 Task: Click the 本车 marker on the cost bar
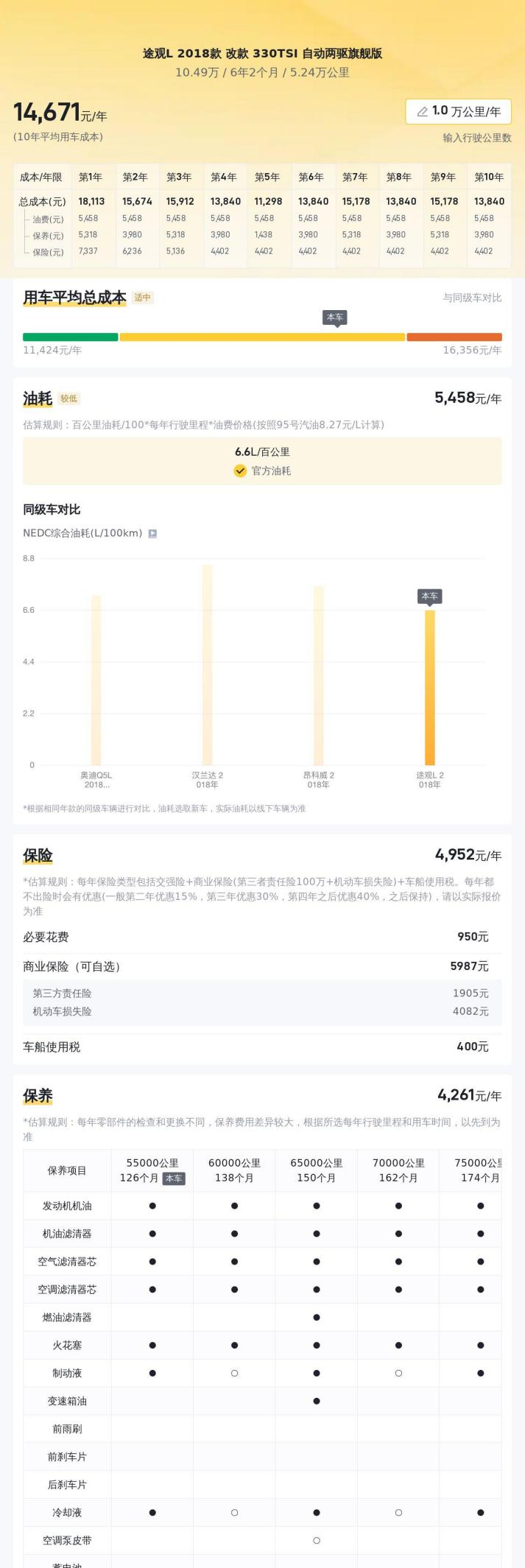[x=335, y=318]
